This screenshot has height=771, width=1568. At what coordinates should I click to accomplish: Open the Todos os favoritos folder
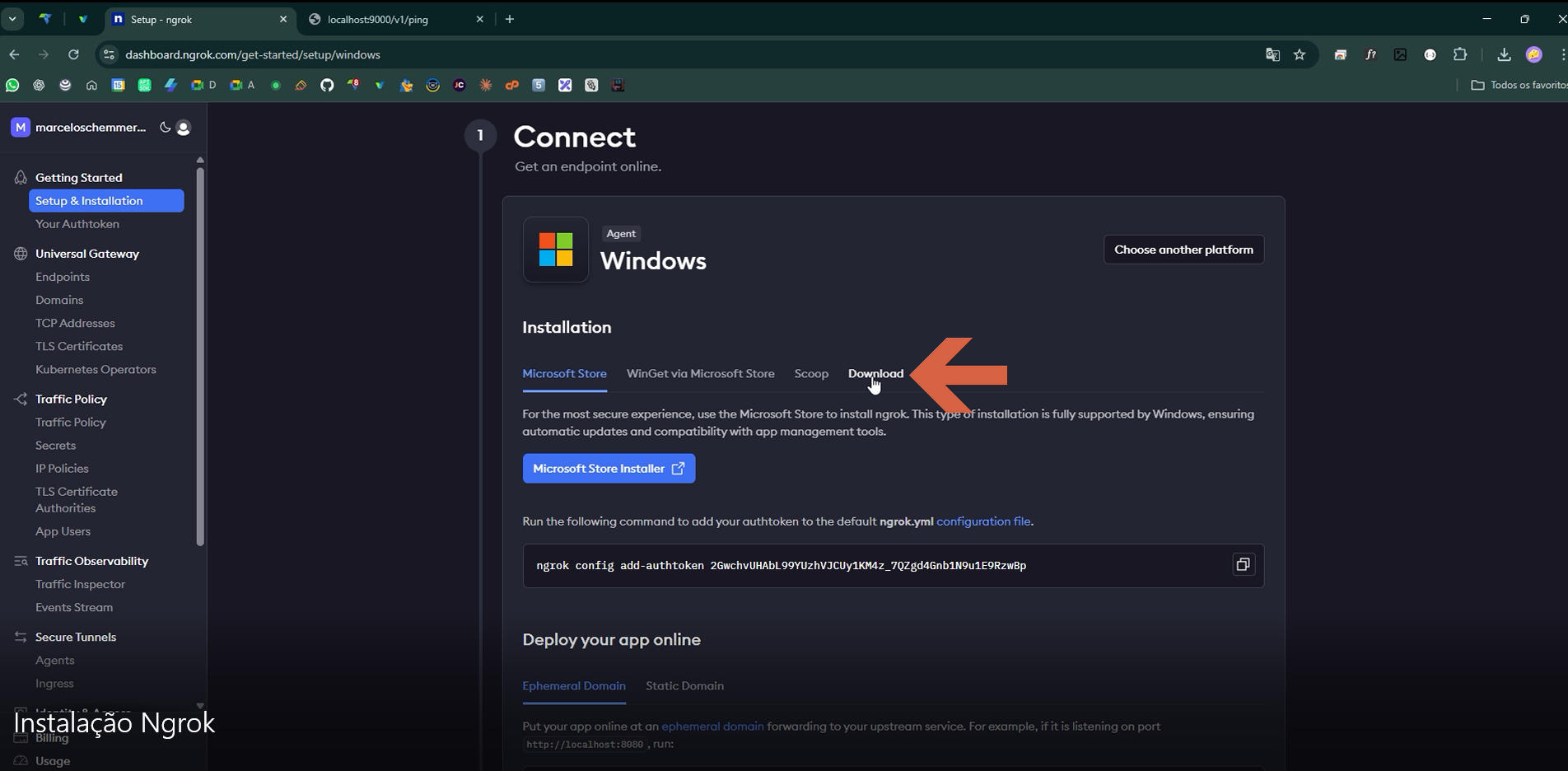pos(1519,85)
